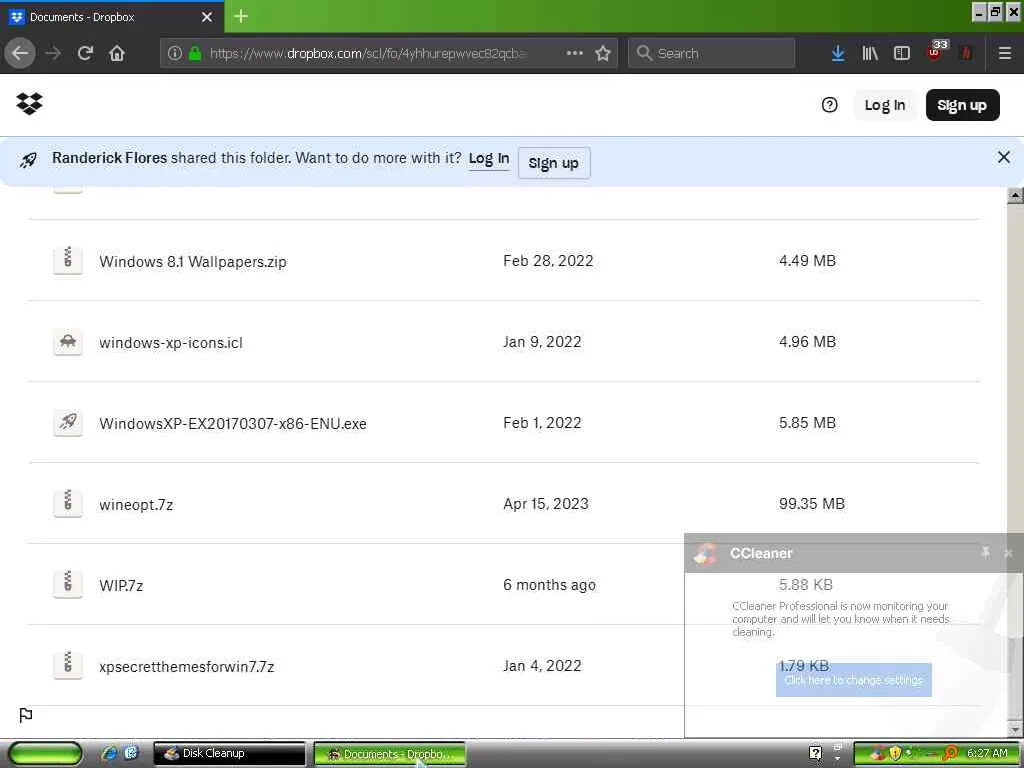Screen dimensions: 1024x768
Task: Switch to Disk Cleanup taskbar button
Action: point(229,754)
